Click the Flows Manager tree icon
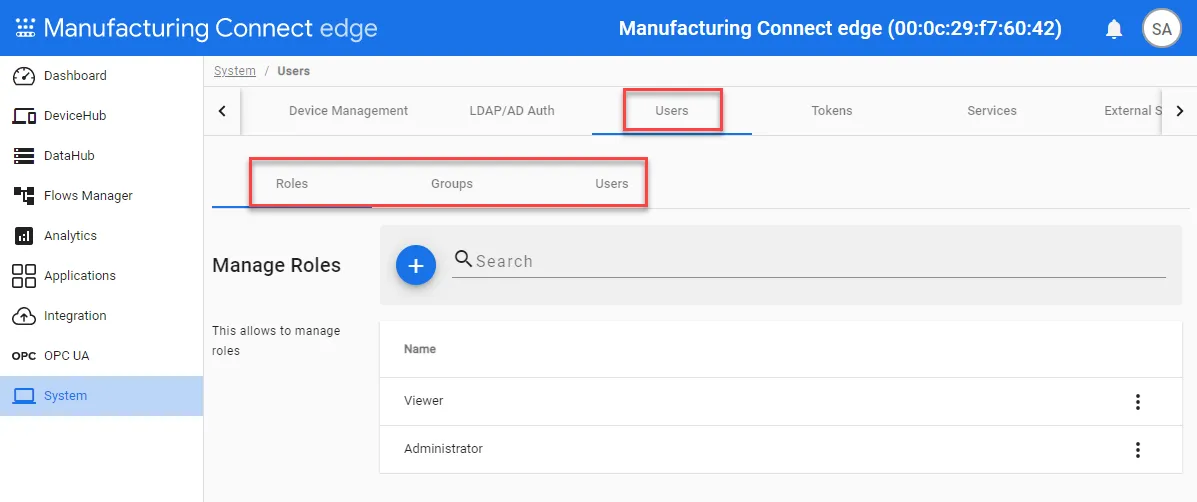This screenshot has width=1197, height=502. [x=24, y=195]
